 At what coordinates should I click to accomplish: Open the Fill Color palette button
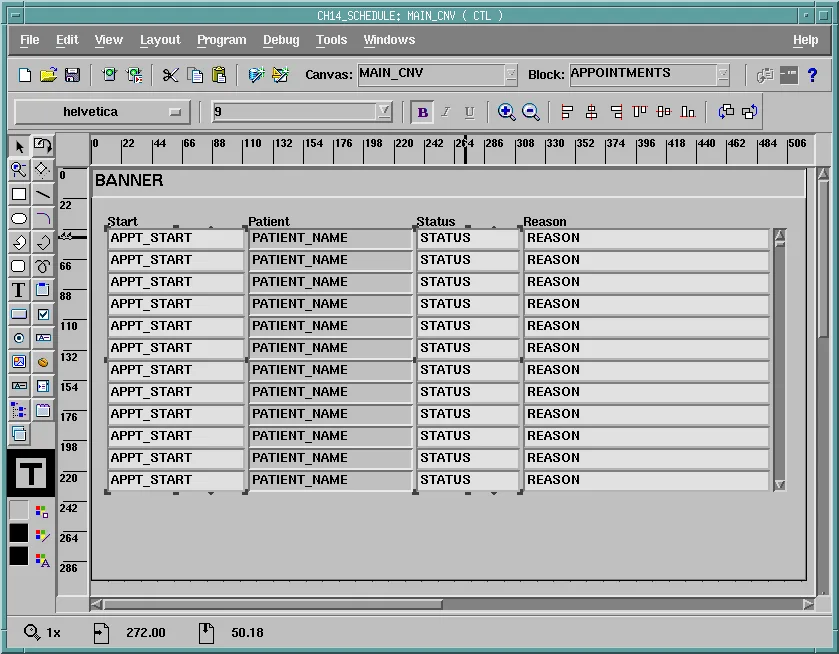click(x=42, y=512)
